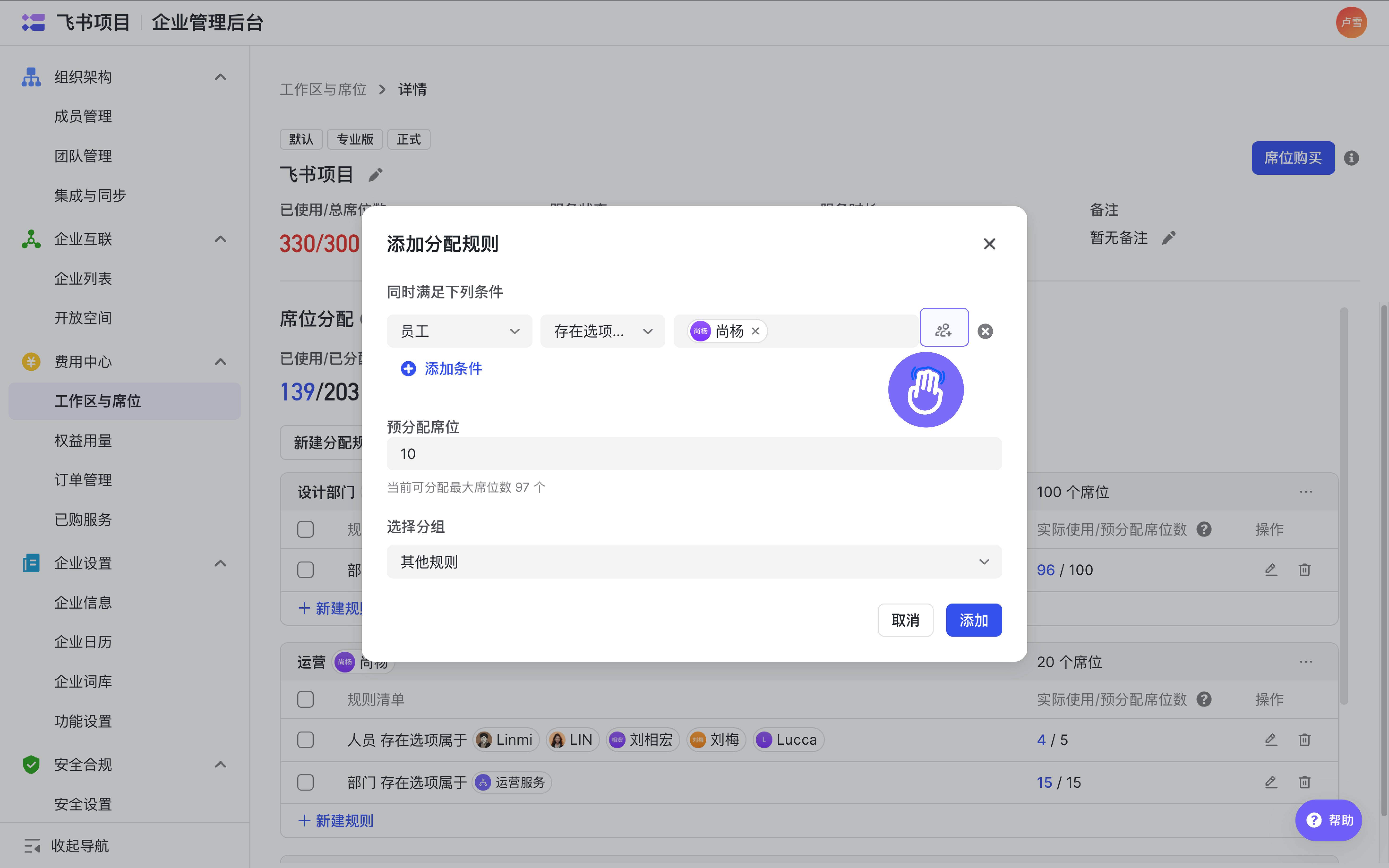Delete the 15 / 15 rule row
The image size is (1389, 868).
click(x=1305, y=782)
